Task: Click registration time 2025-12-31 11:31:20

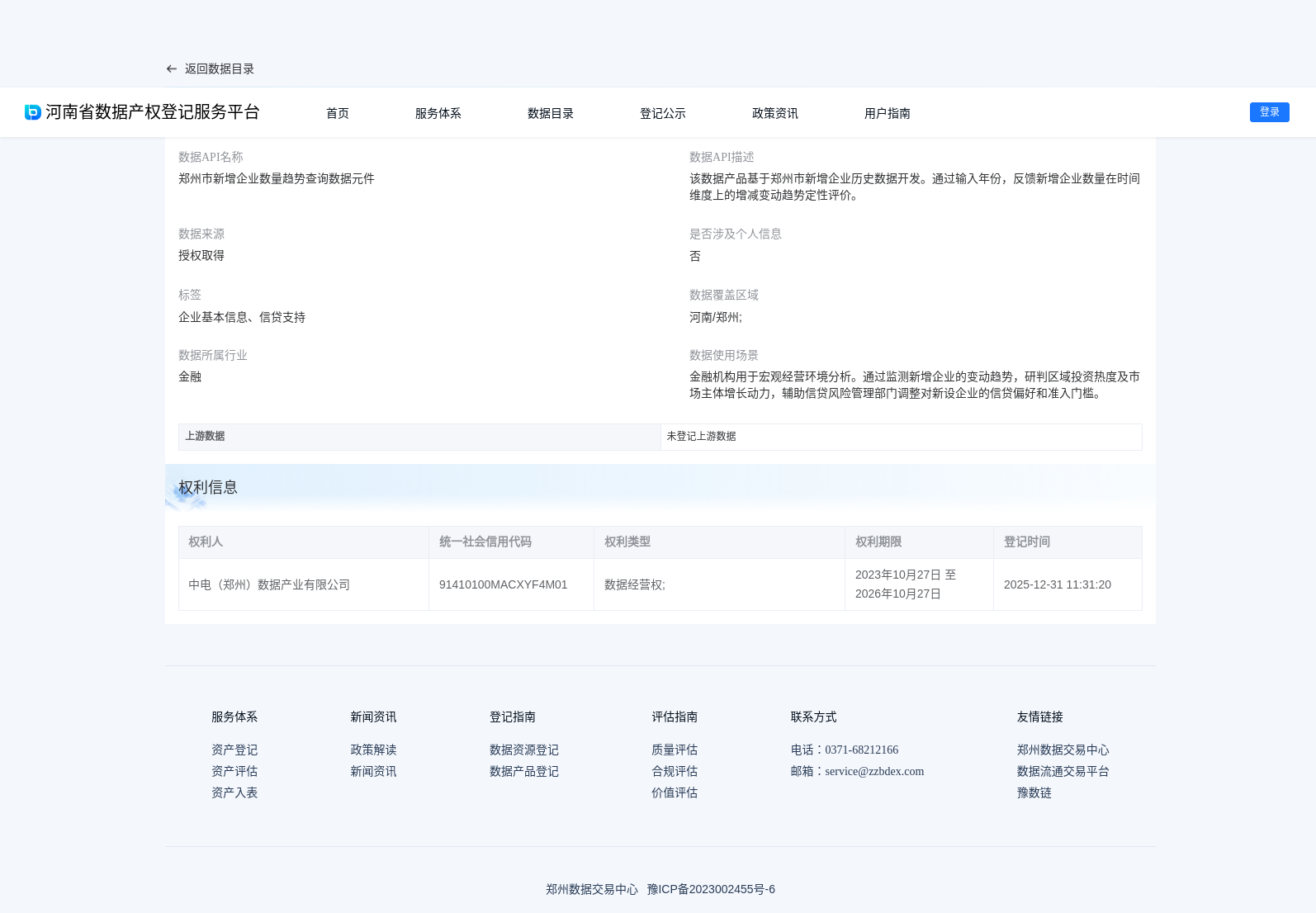Action: coord(1058,584)
